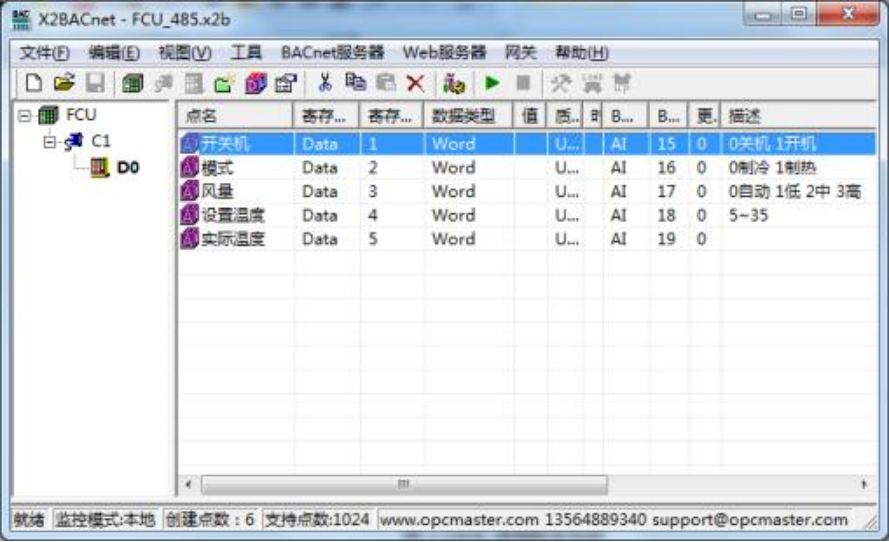
Task: Click the 描述 column header
Action: (798, 116)
